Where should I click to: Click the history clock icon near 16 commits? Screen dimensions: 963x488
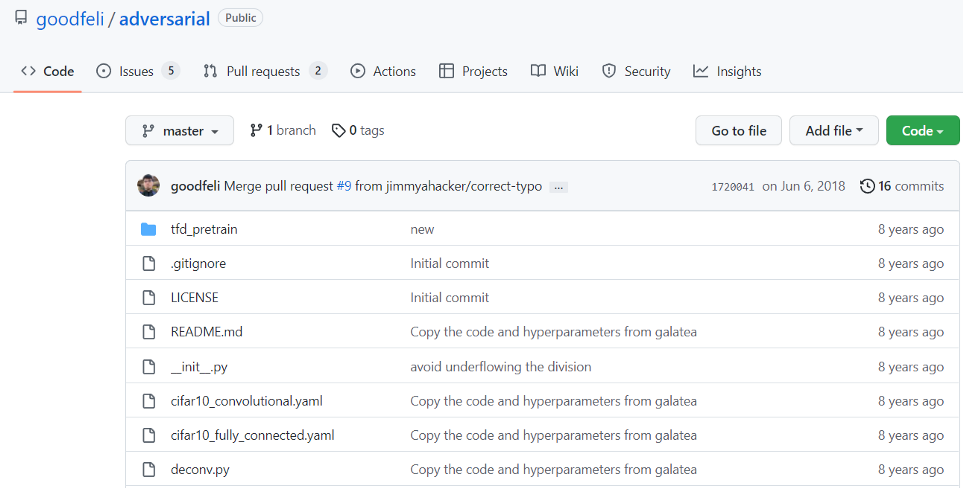point(867,186)
